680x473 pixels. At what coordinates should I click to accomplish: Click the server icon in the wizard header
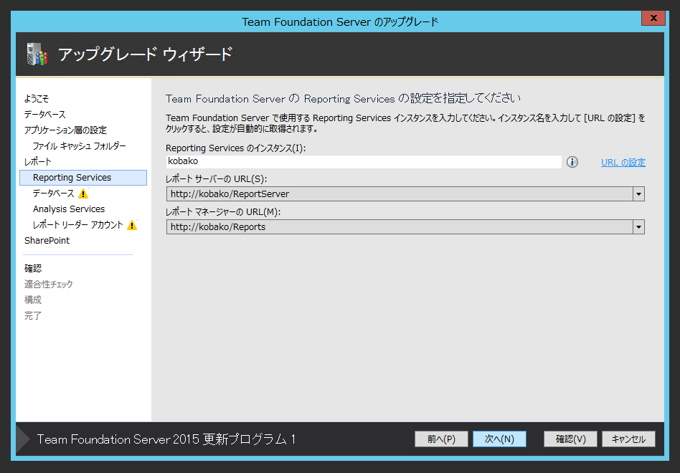point(37,54)
